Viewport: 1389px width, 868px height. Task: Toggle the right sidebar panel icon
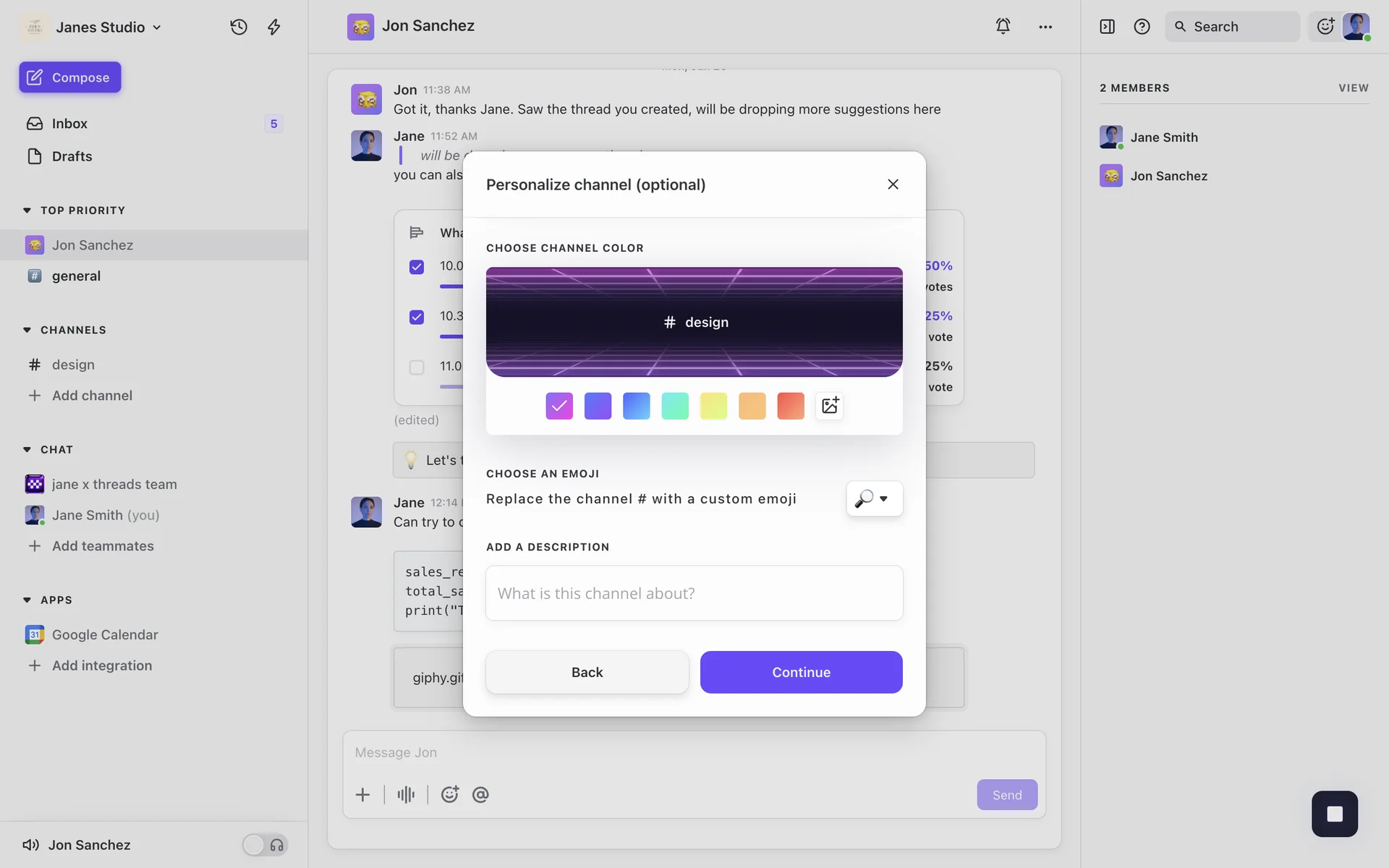(1107, 27)
